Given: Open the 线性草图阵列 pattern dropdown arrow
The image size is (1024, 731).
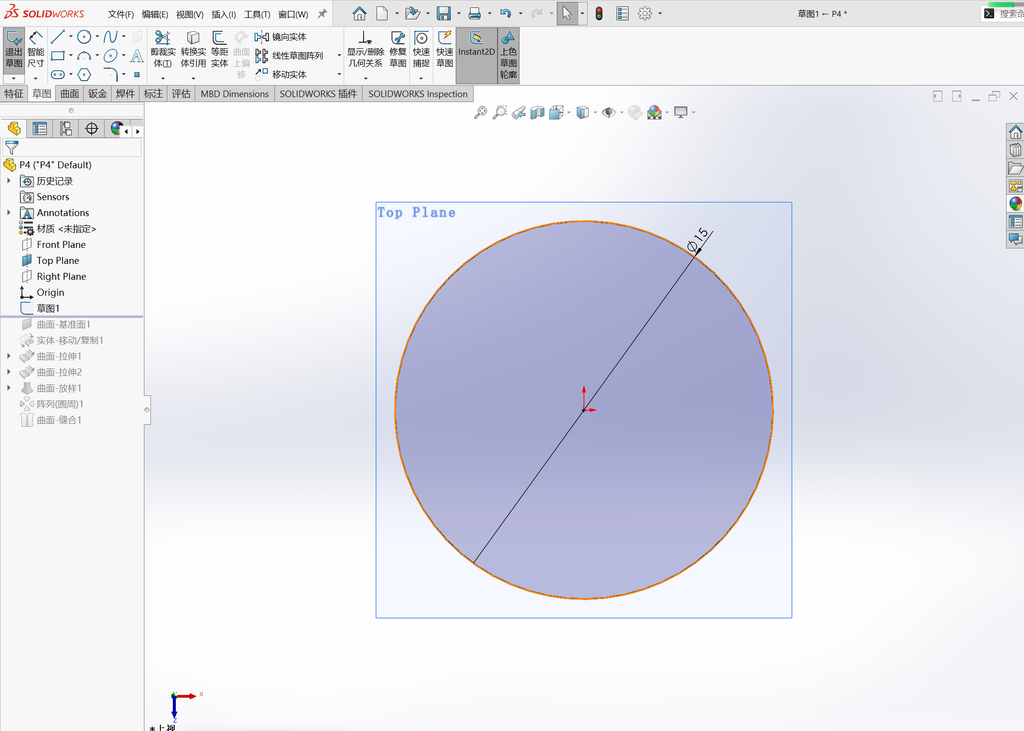Looking at the screenshot, I should (x=339, y=56).
